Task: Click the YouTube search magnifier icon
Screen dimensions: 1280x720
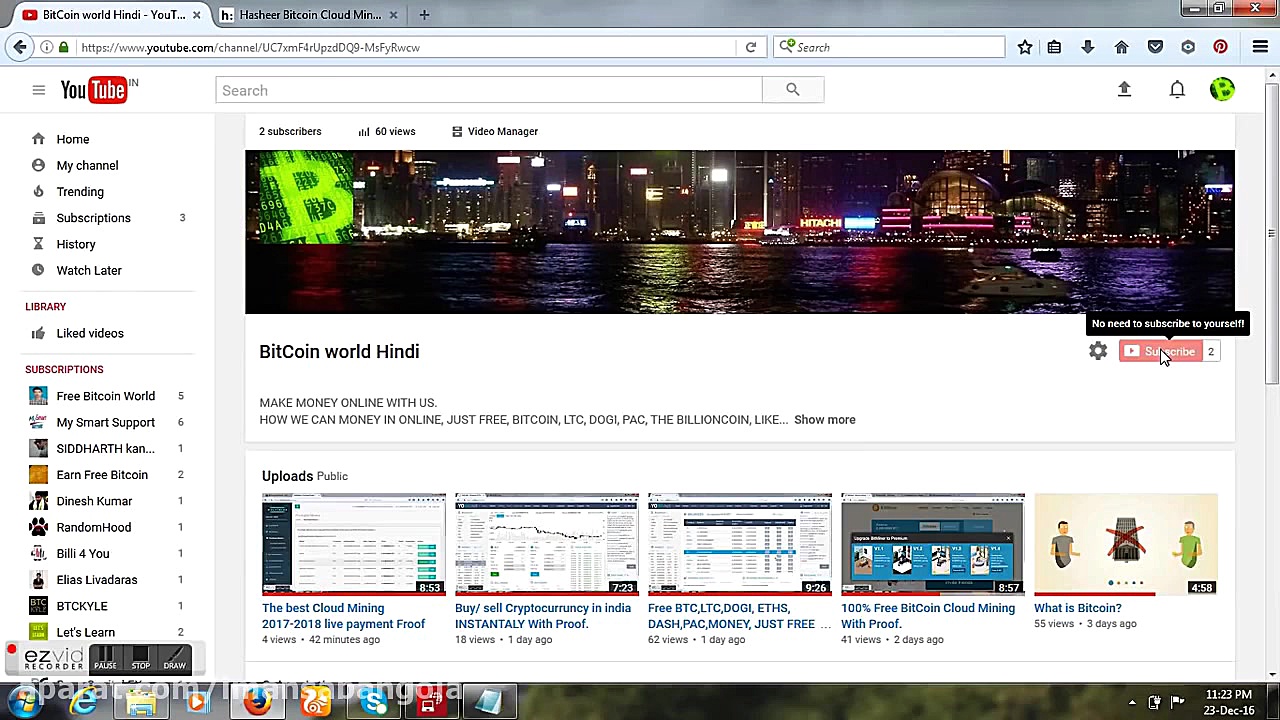Action: 792,90
